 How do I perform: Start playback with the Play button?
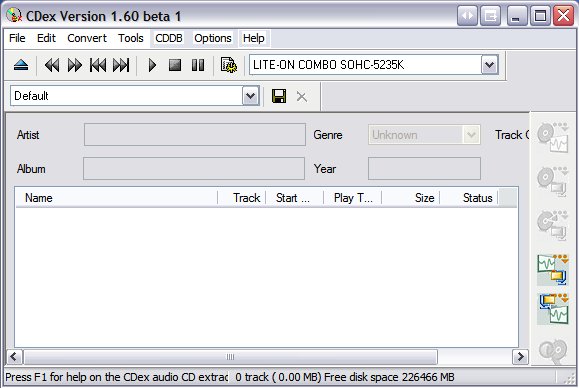[152, 65]
